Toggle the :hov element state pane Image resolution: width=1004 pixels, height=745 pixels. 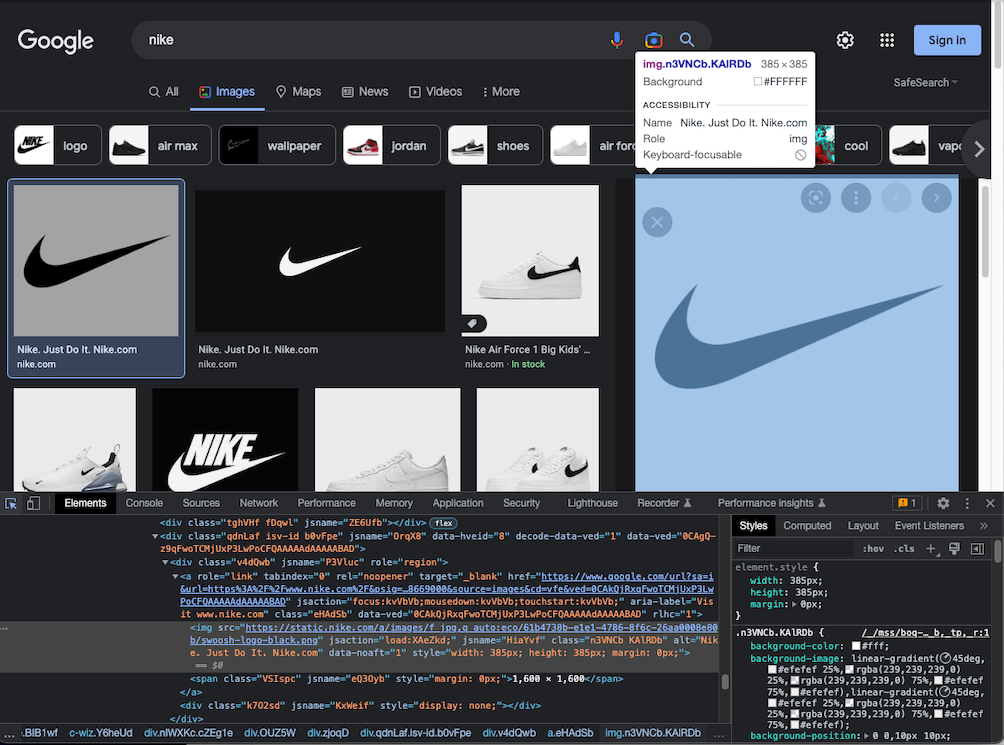click(873, 549)
